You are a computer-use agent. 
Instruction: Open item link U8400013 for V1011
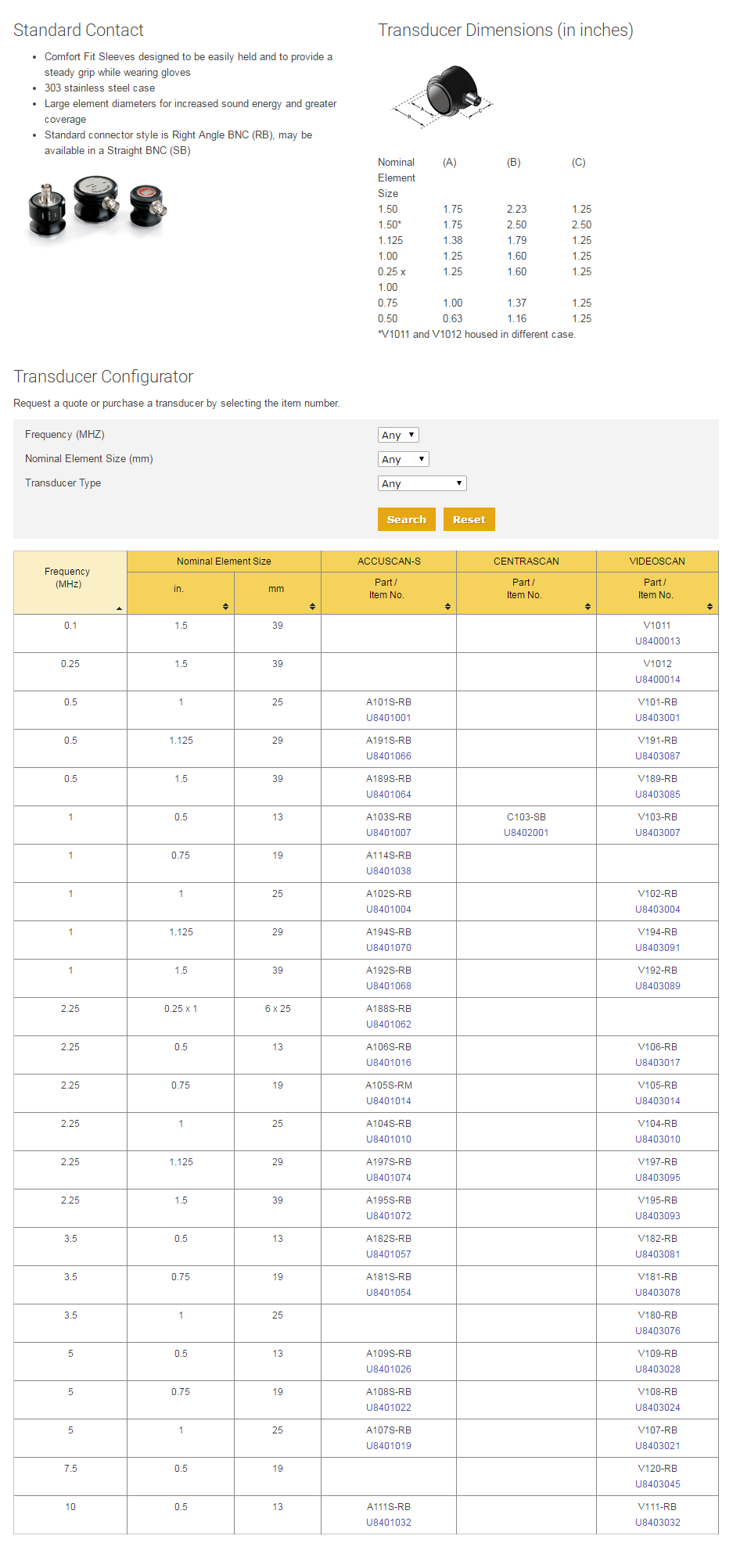coord(657,641)
